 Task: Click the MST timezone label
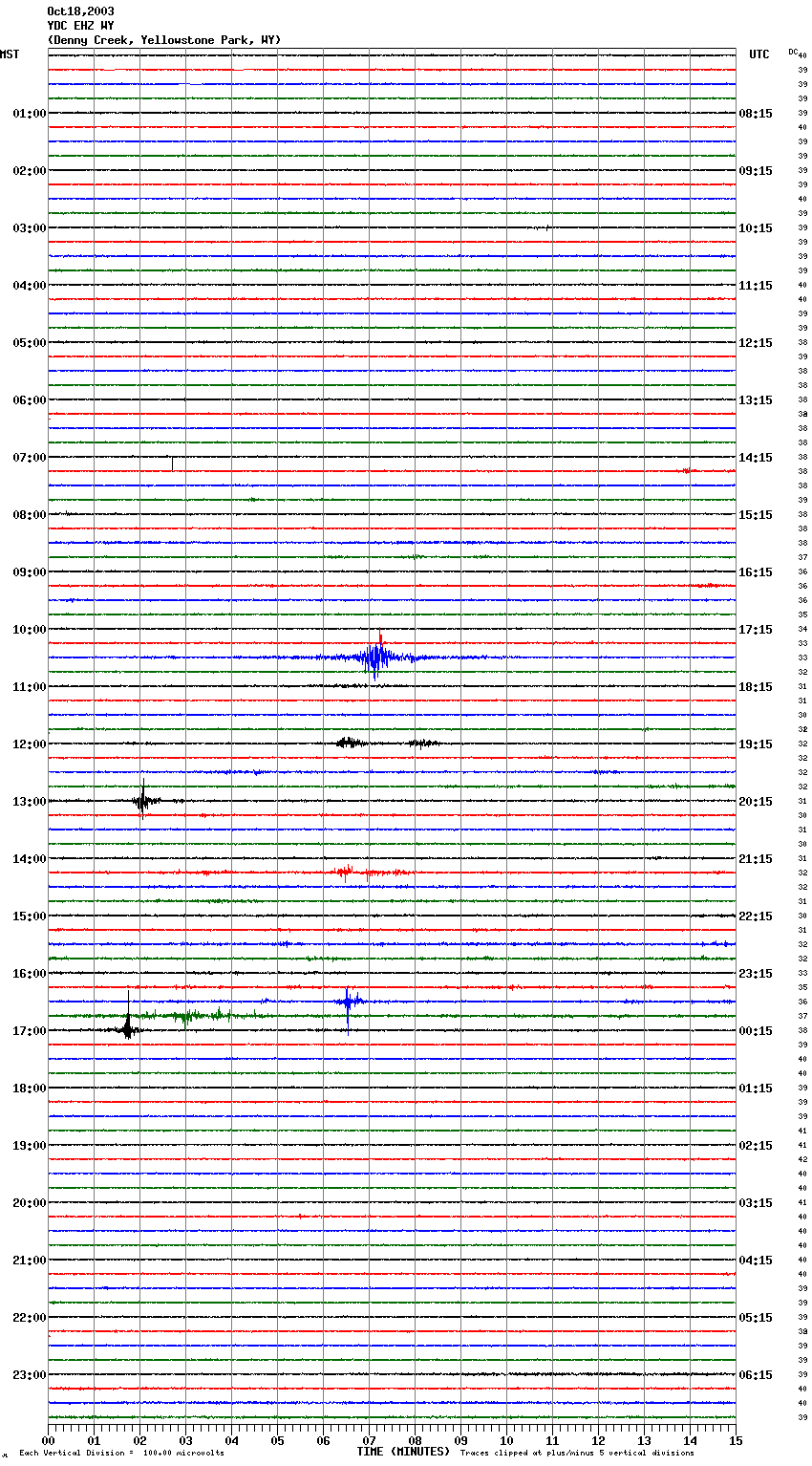(10, 54)
